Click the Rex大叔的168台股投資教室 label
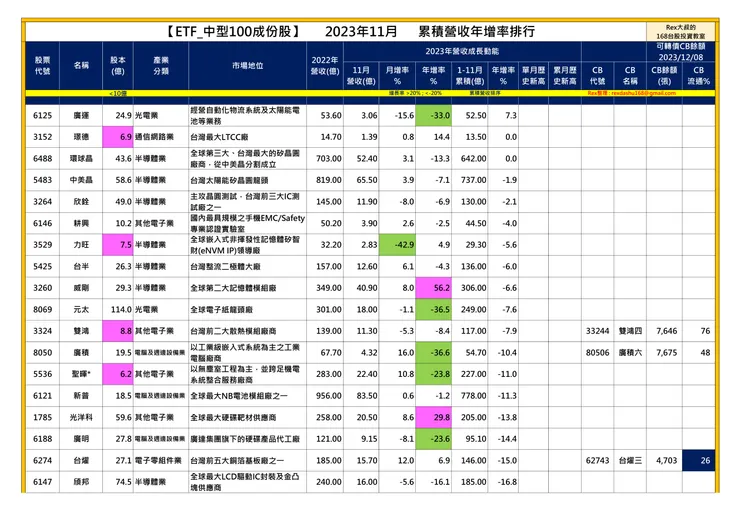The height and width of the screenshot is (523, 740). [x=681, y=32]
